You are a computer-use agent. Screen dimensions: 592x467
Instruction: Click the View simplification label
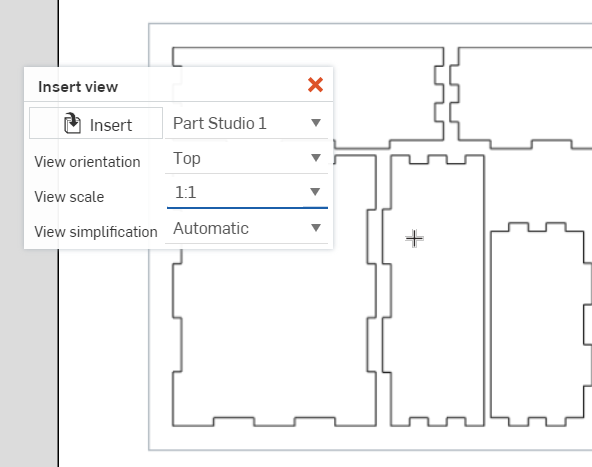tap(96, 231)
